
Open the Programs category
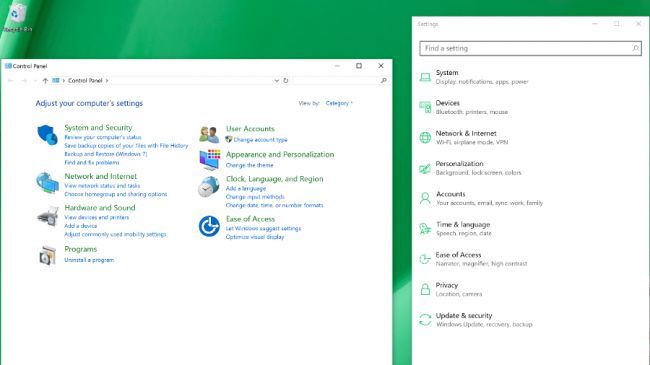pyautogui.click(x=80, y=249)
